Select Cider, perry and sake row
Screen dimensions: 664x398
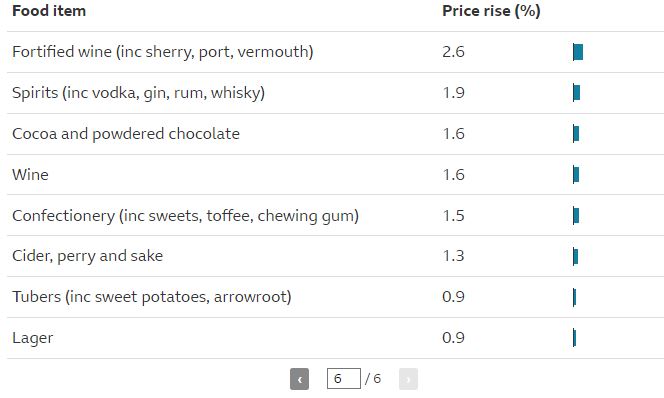tap(335, 256)
